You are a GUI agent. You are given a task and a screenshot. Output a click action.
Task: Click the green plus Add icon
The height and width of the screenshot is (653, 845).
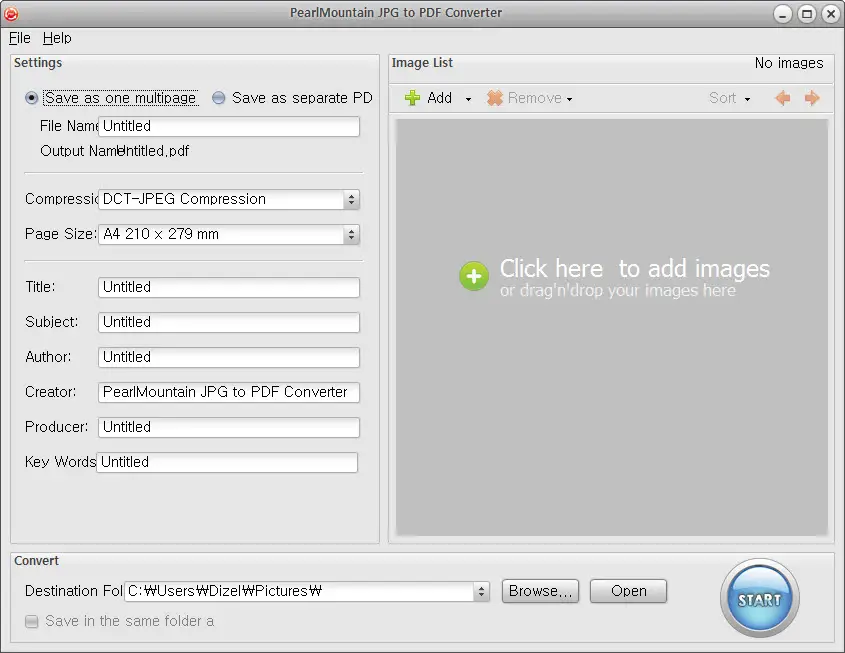412,98
